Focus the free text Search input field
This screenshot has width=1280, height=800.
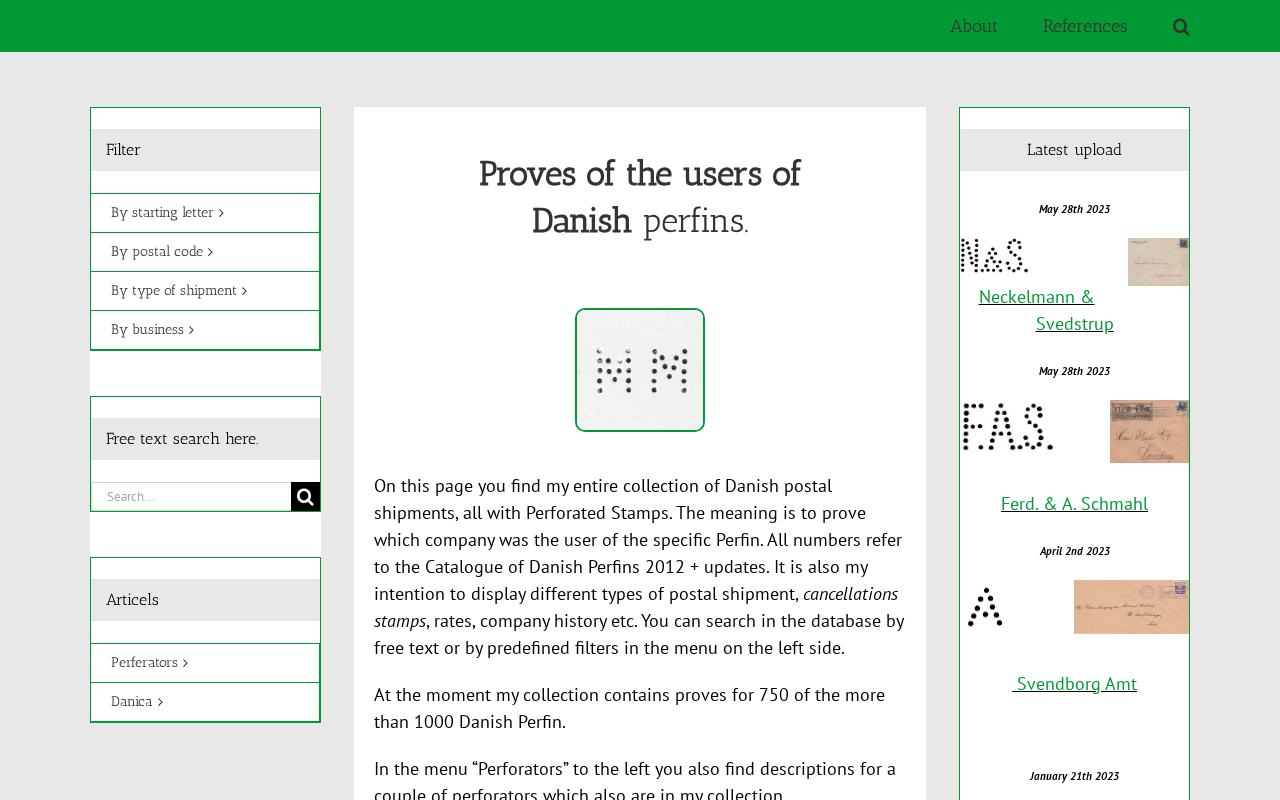pos(192,497)
